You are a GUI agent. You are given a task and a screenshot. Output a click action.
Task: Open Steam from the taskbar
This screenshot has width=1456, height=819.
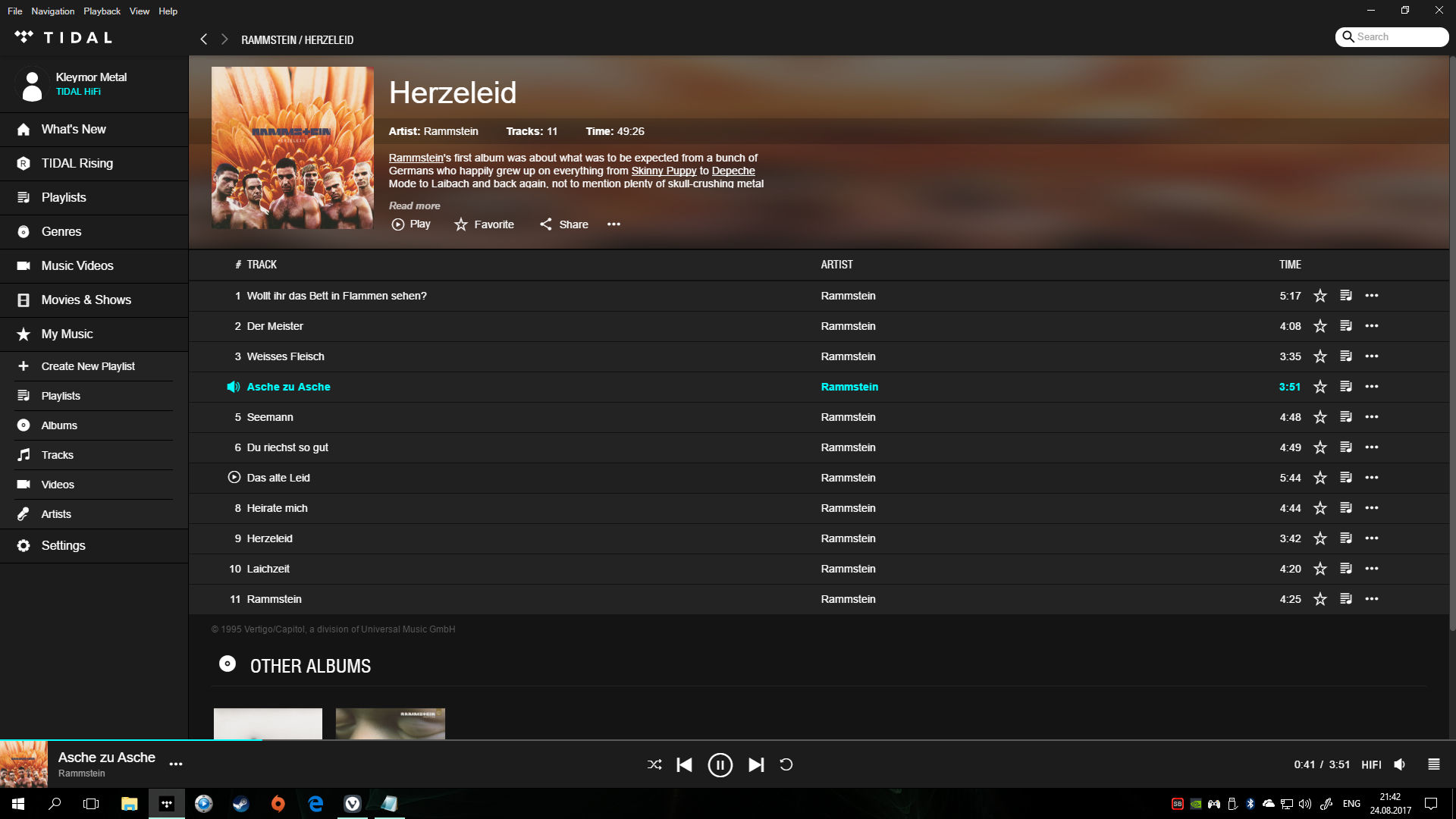pos(241,804)
